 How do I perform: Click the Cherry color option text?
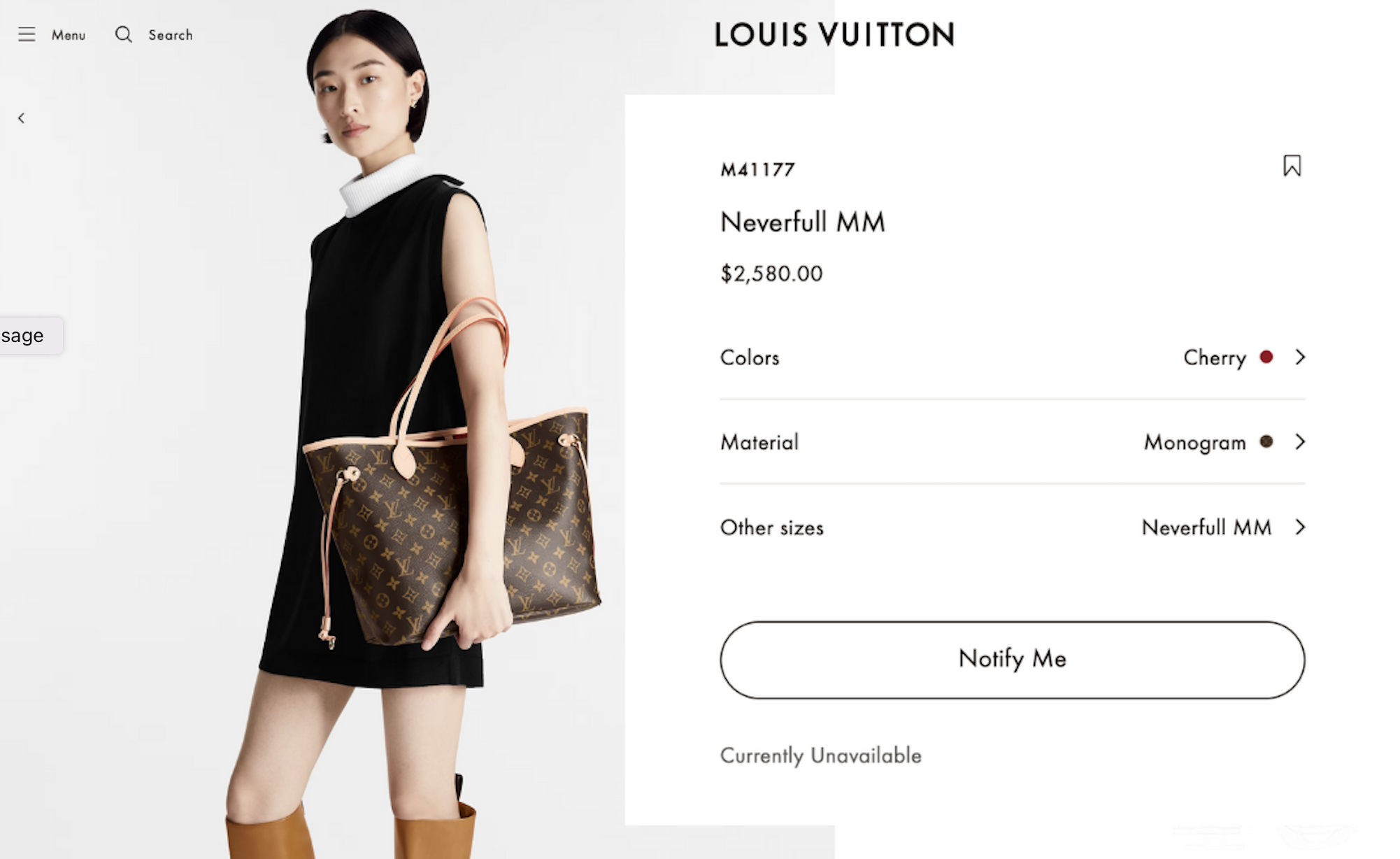coord(1215,357)
